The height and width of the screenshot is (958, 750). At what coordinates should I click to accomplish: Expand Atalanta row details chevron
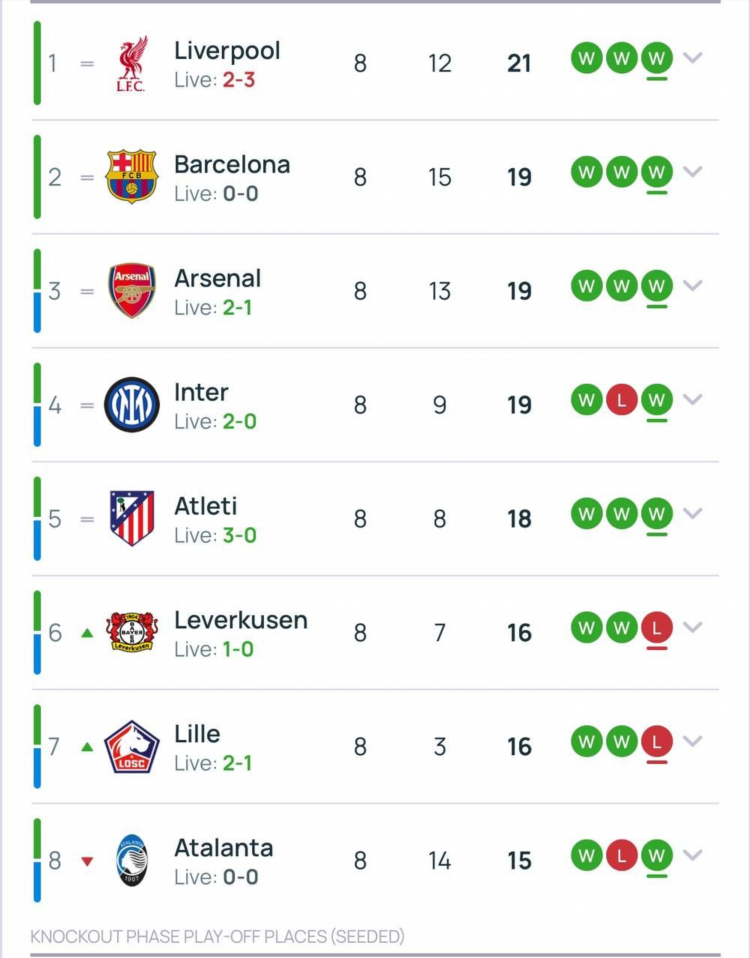(x=693, y=855)
